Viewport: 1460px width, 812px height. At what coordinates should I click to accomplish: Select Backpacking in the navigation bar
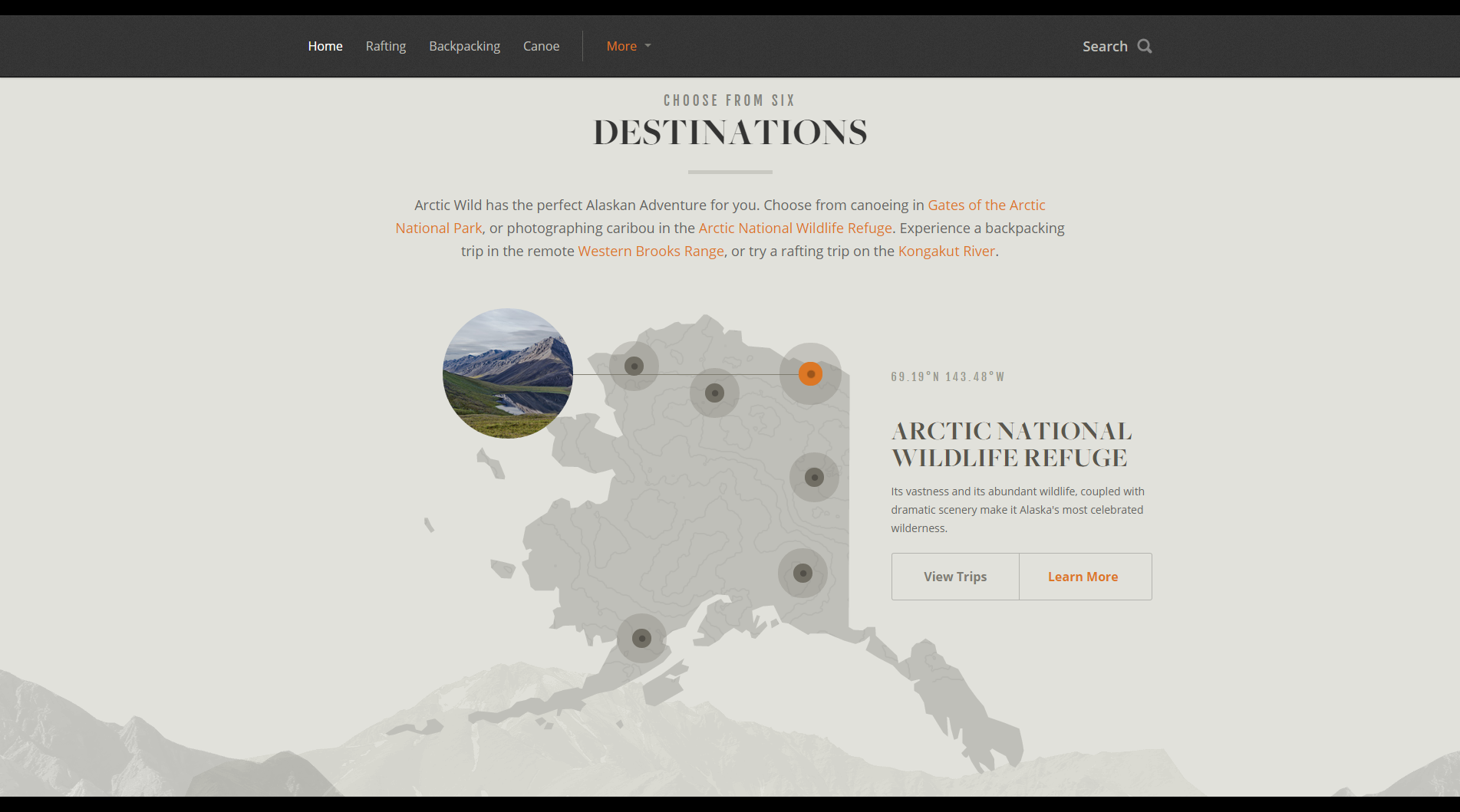coord(464,46)
